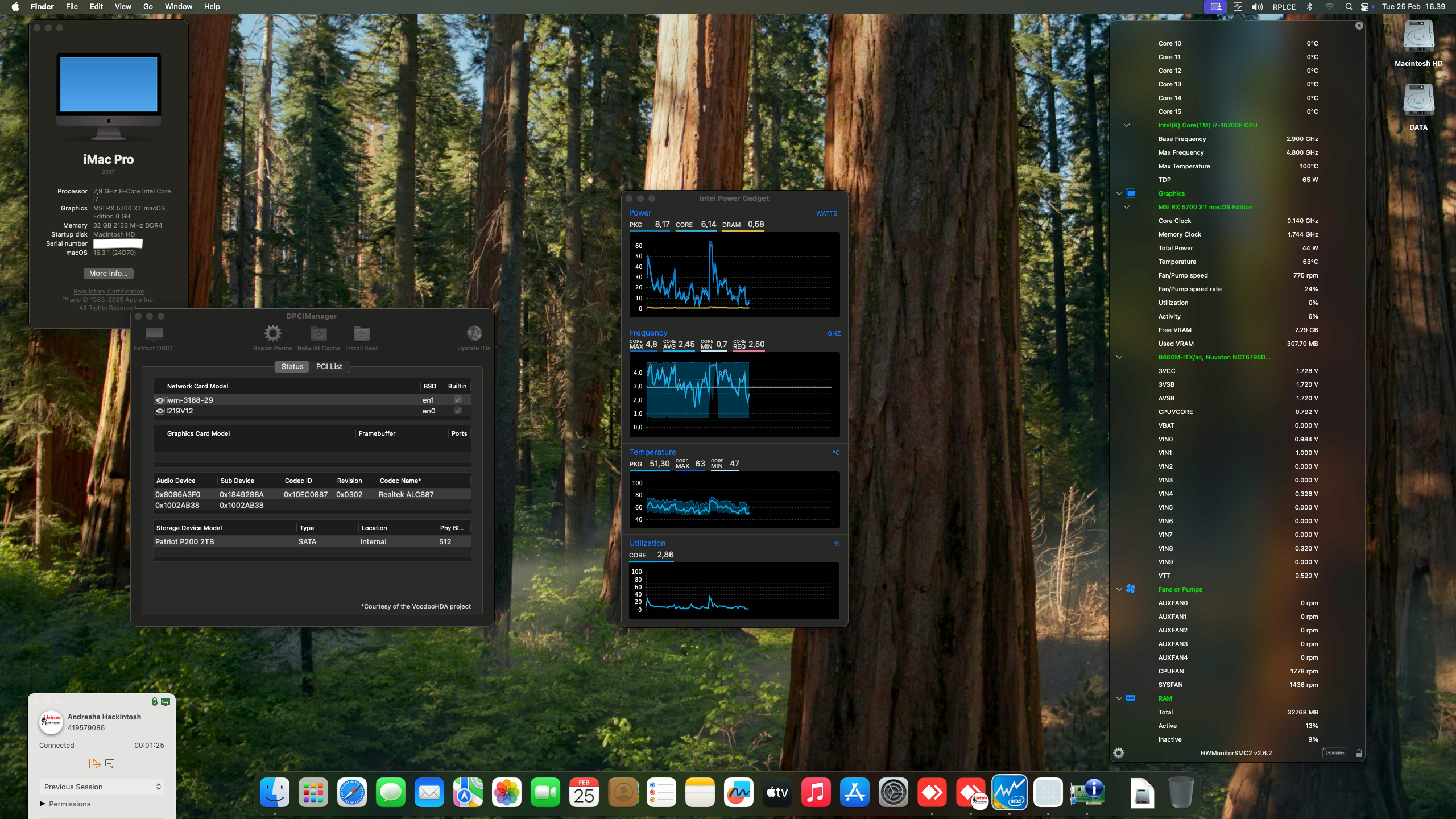Image resolution: width=1456 pixels, height=819 pixels.
Task: Adjust the 2500MHz frequency control in HWMonitor
Action: pyautogui.click(x=1334, y=752)
